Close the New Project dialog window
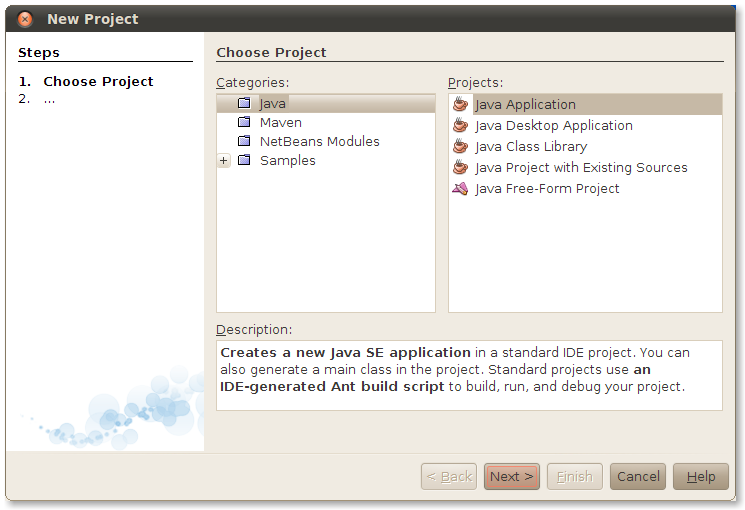Screen dimensions: 745x510 tap(25, 19)
